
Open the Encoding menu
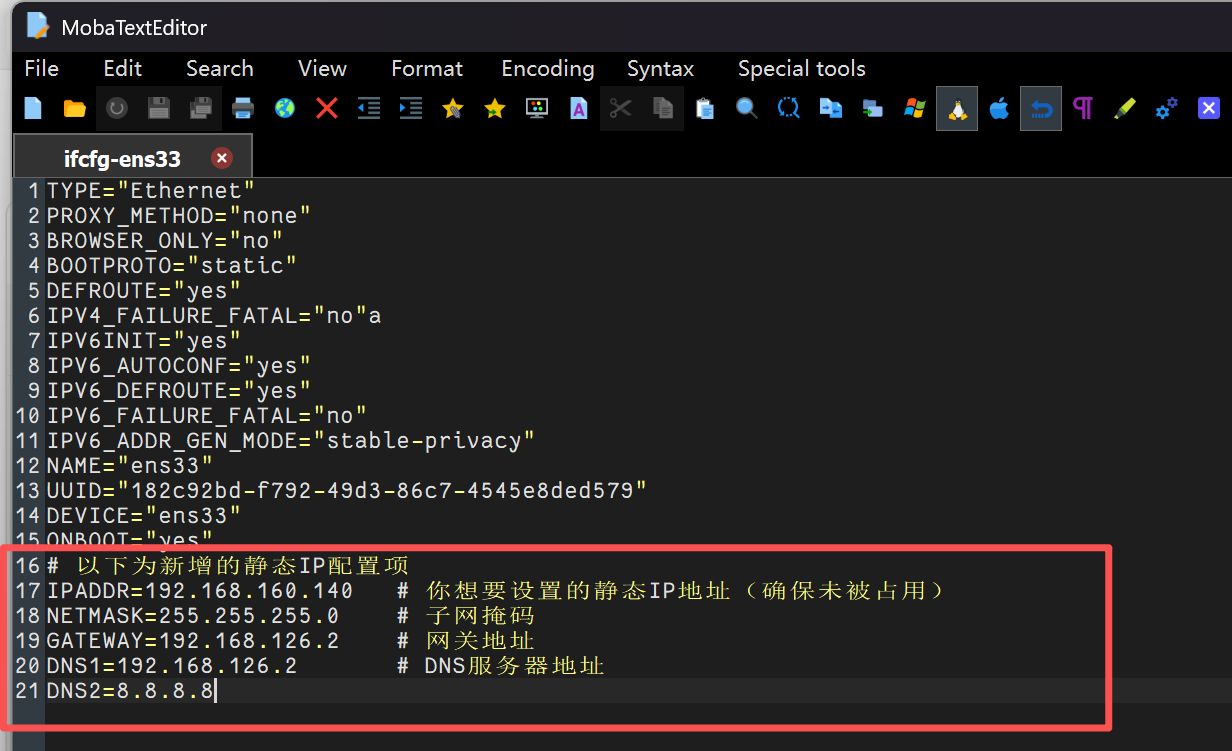point(548,69)
